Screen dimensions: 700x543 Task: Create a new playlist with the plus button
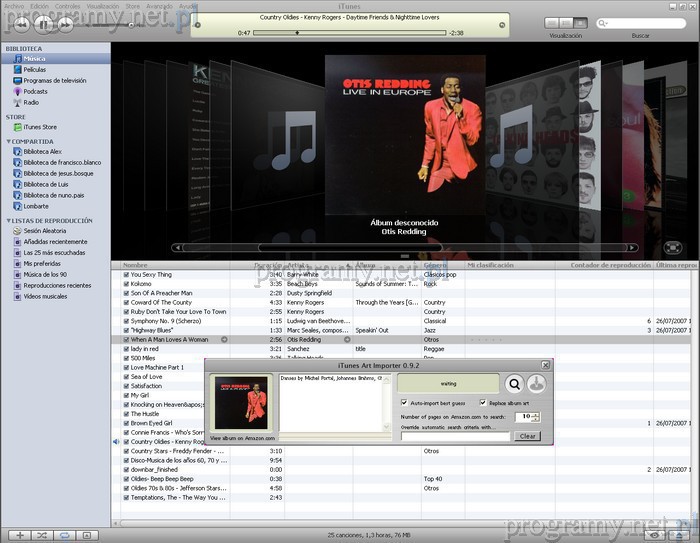[19, 535]
